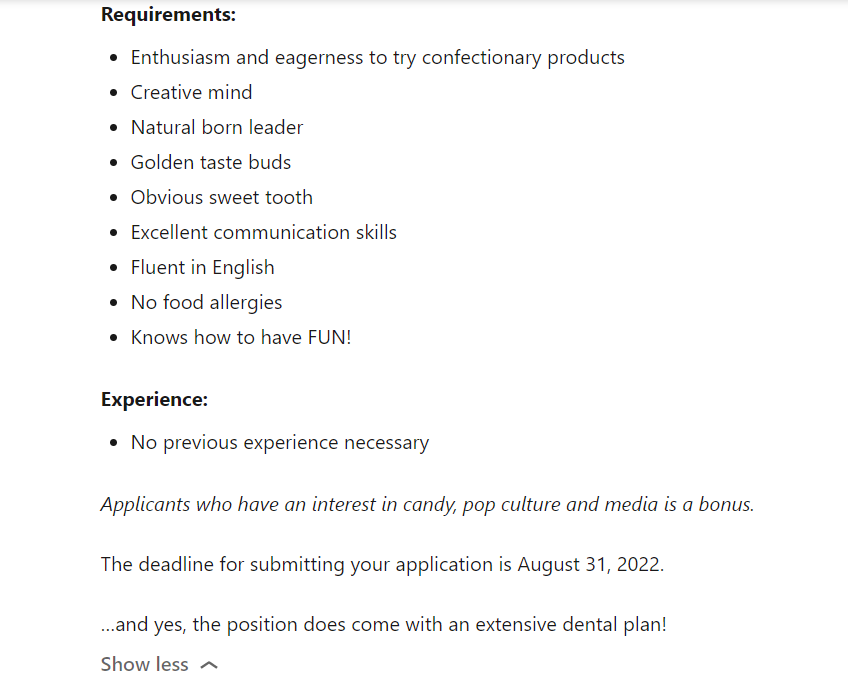Click "Excellent communication skills" requirement
The image size is (848, 691).
[x=263, y=233]
